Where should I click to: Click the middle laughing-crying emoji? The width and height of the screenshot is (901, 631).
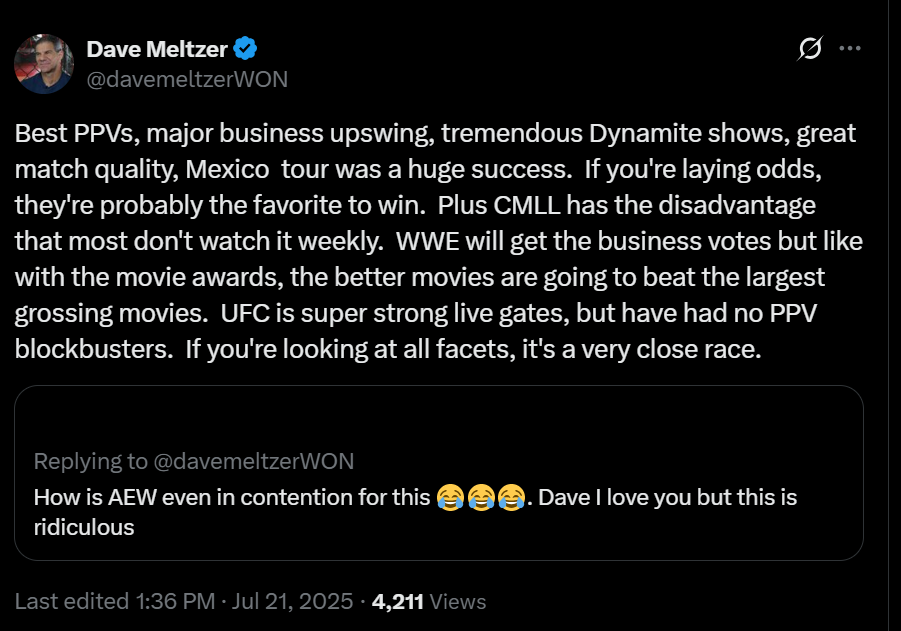tap(481, 497)
